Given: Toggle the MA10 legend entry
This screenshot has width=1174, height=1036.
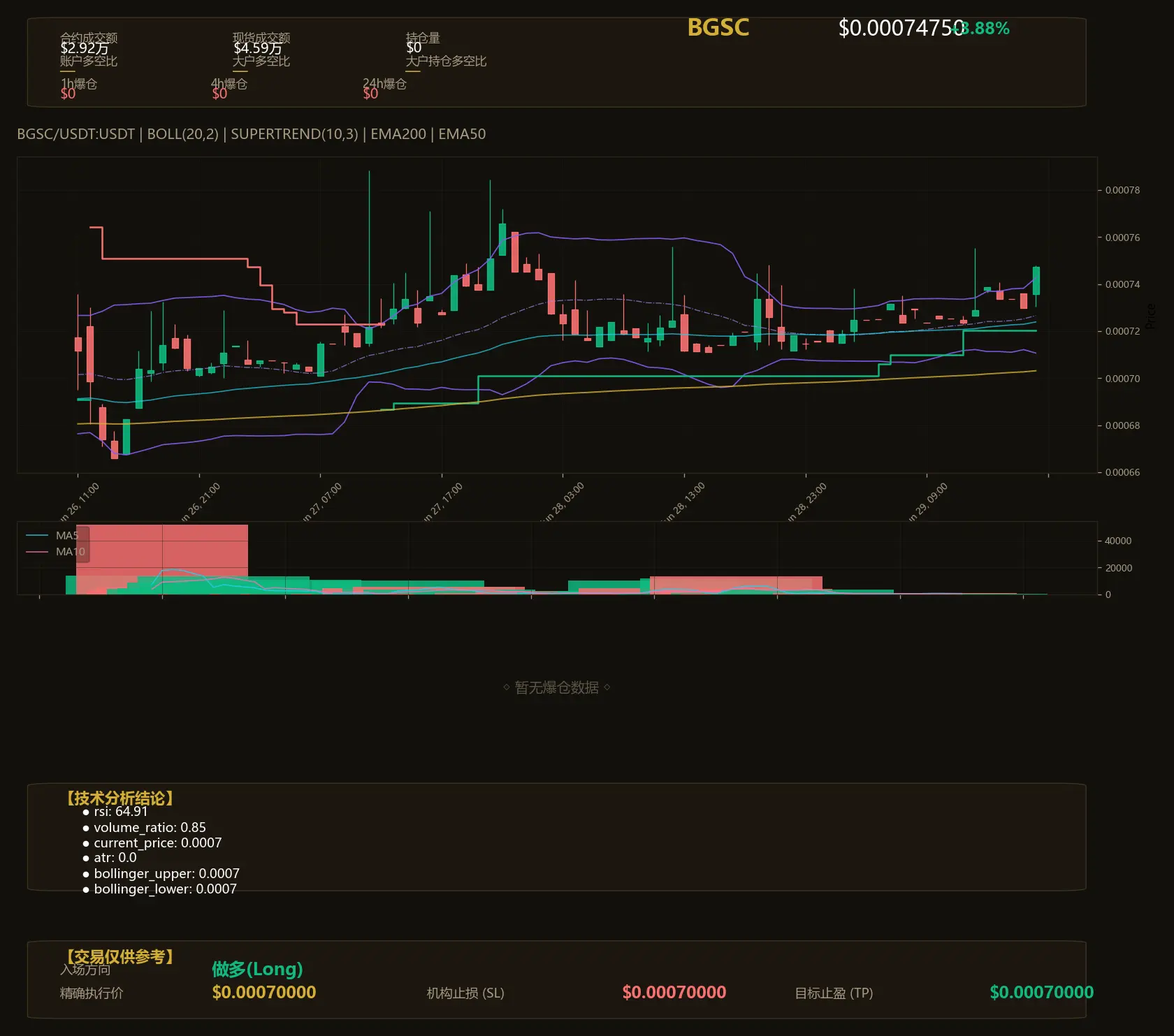Looking at the screenshot, I should pyautogui.click(x=55, y=551).
